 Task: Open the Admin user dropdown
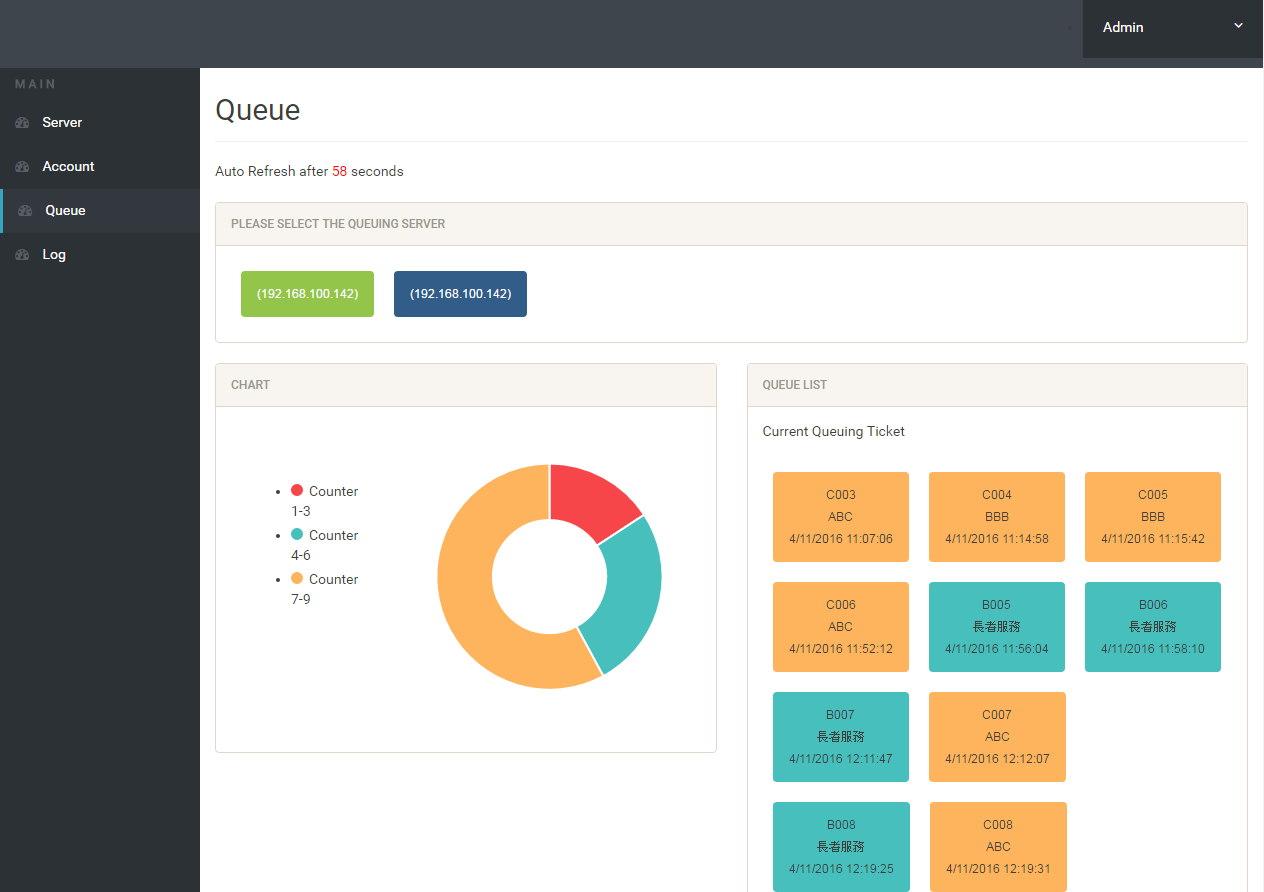[1172, 28]
